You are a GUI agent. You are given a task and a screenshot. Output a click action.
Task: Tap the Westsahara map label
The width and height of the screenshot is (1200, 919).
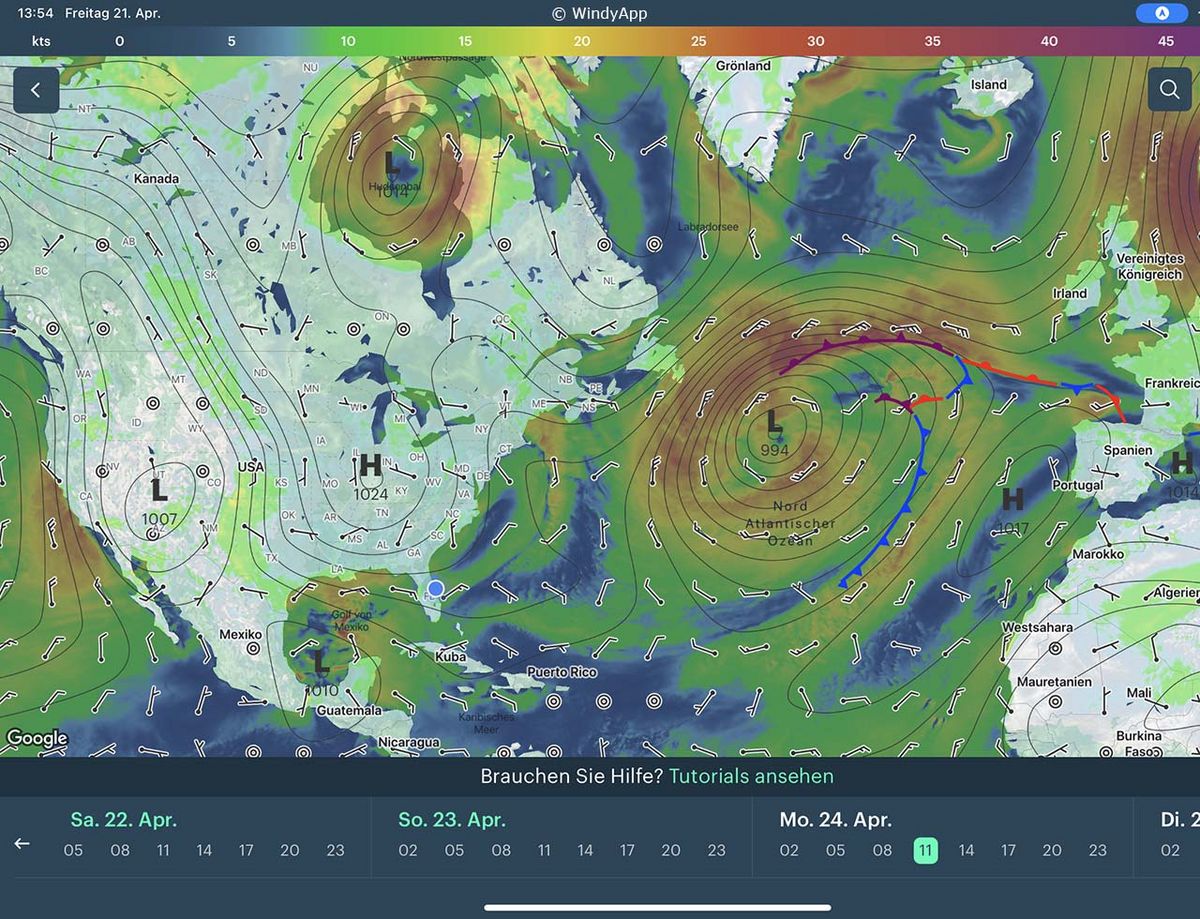coord(1037,628)
